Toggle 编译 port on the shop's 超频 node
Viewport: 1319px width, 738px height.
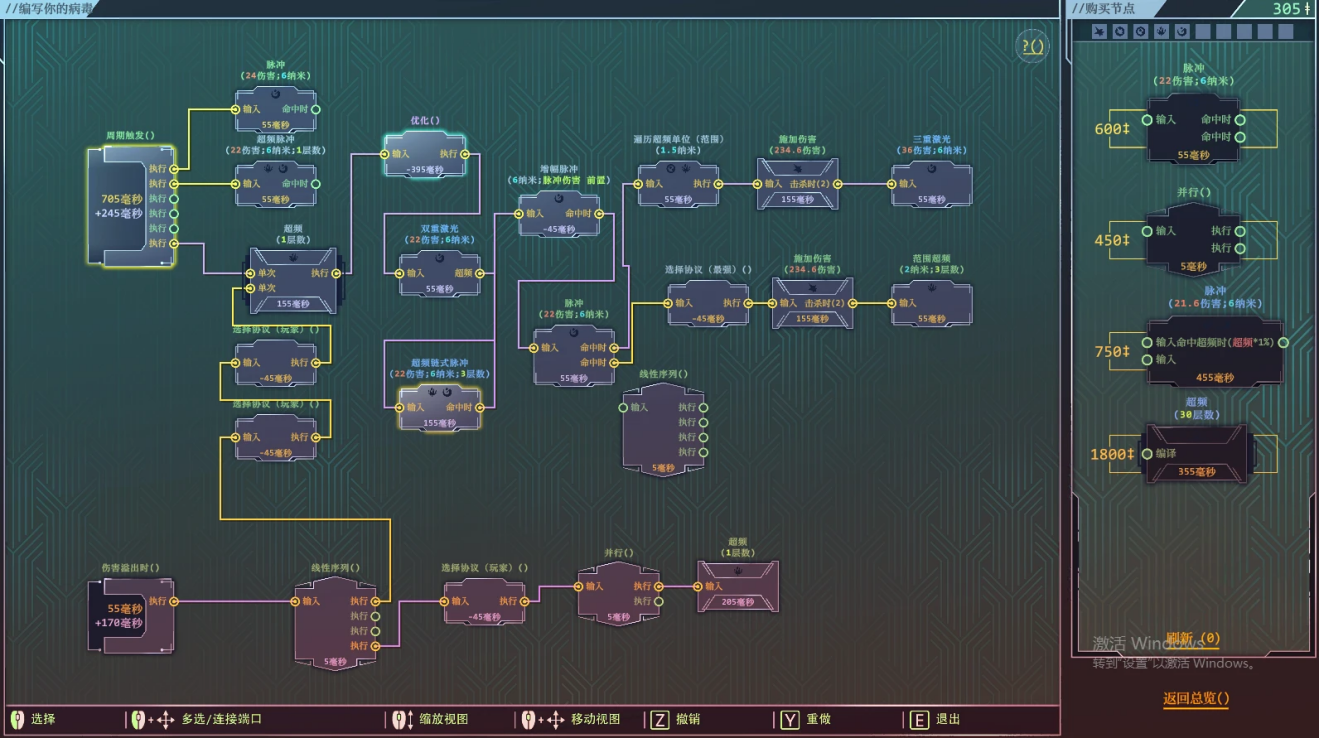pyautogui.click(x=1147, y=454)
